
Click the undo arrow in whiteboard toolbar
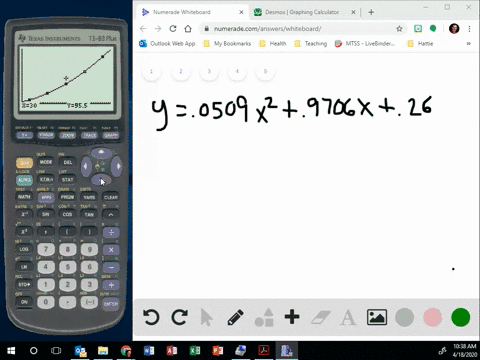(x=151, y=317)
